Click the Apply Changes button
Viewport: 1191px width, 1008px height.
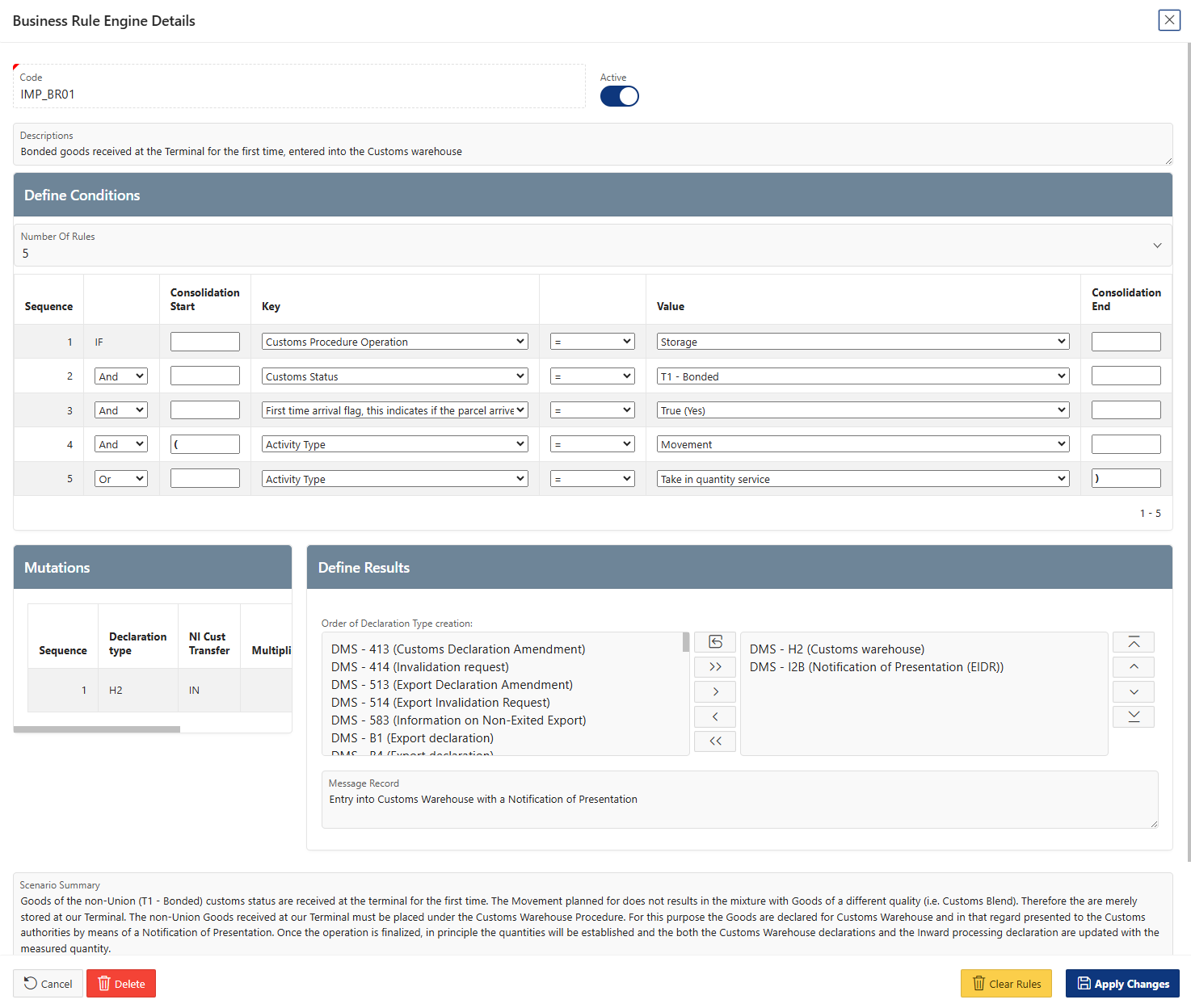tap(1122, 984)
